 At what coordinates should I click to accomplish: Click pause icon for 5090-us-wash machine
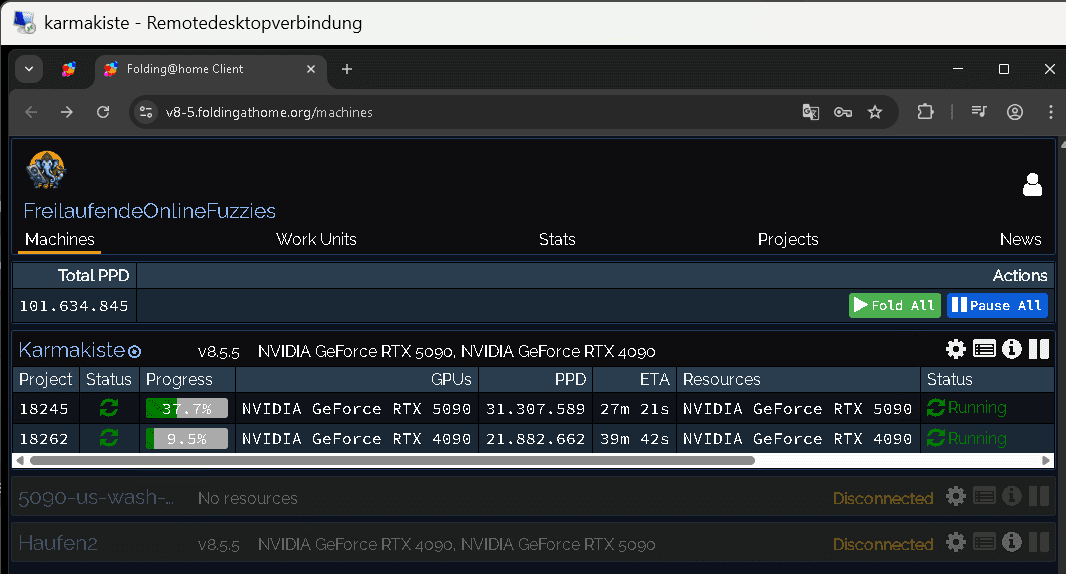1039,496
